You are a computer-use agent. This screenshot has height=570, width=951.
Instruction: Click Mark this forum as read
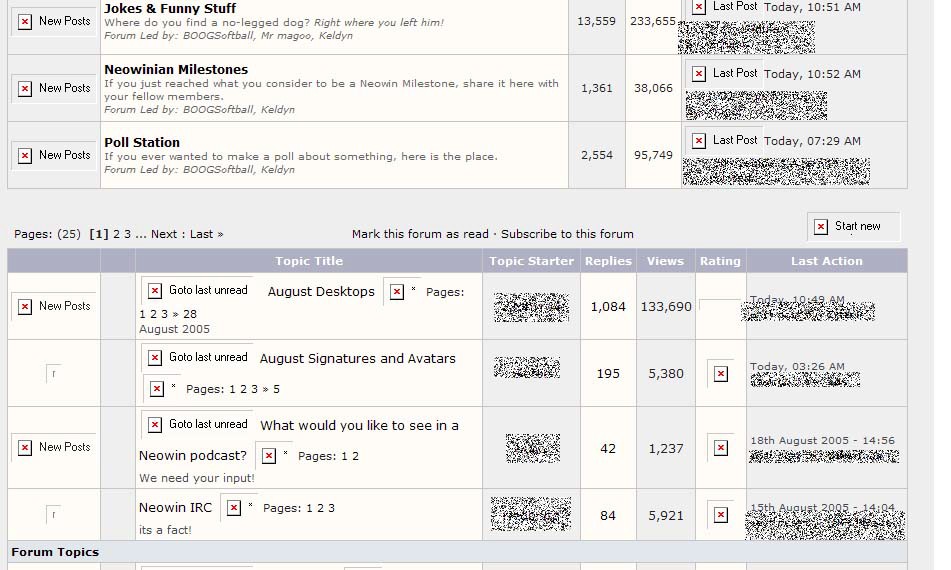pos(420,234)
